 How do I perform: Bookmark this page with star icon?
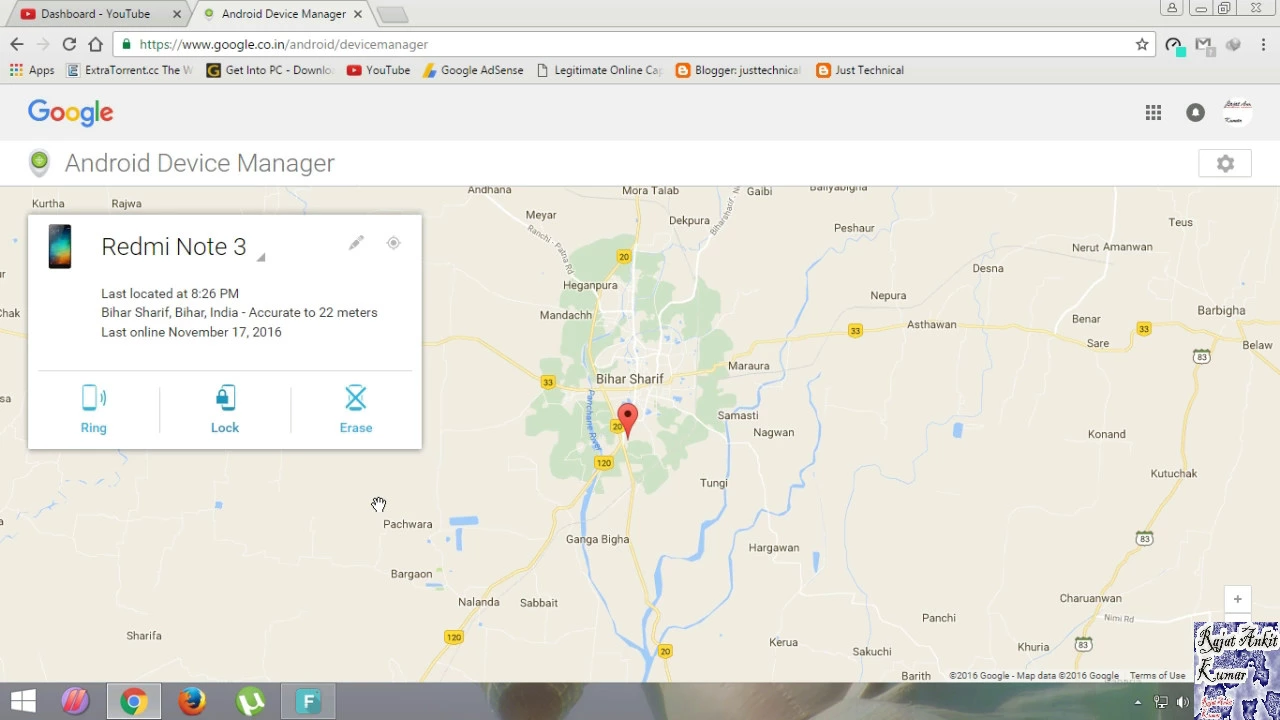pos(1142,44)
